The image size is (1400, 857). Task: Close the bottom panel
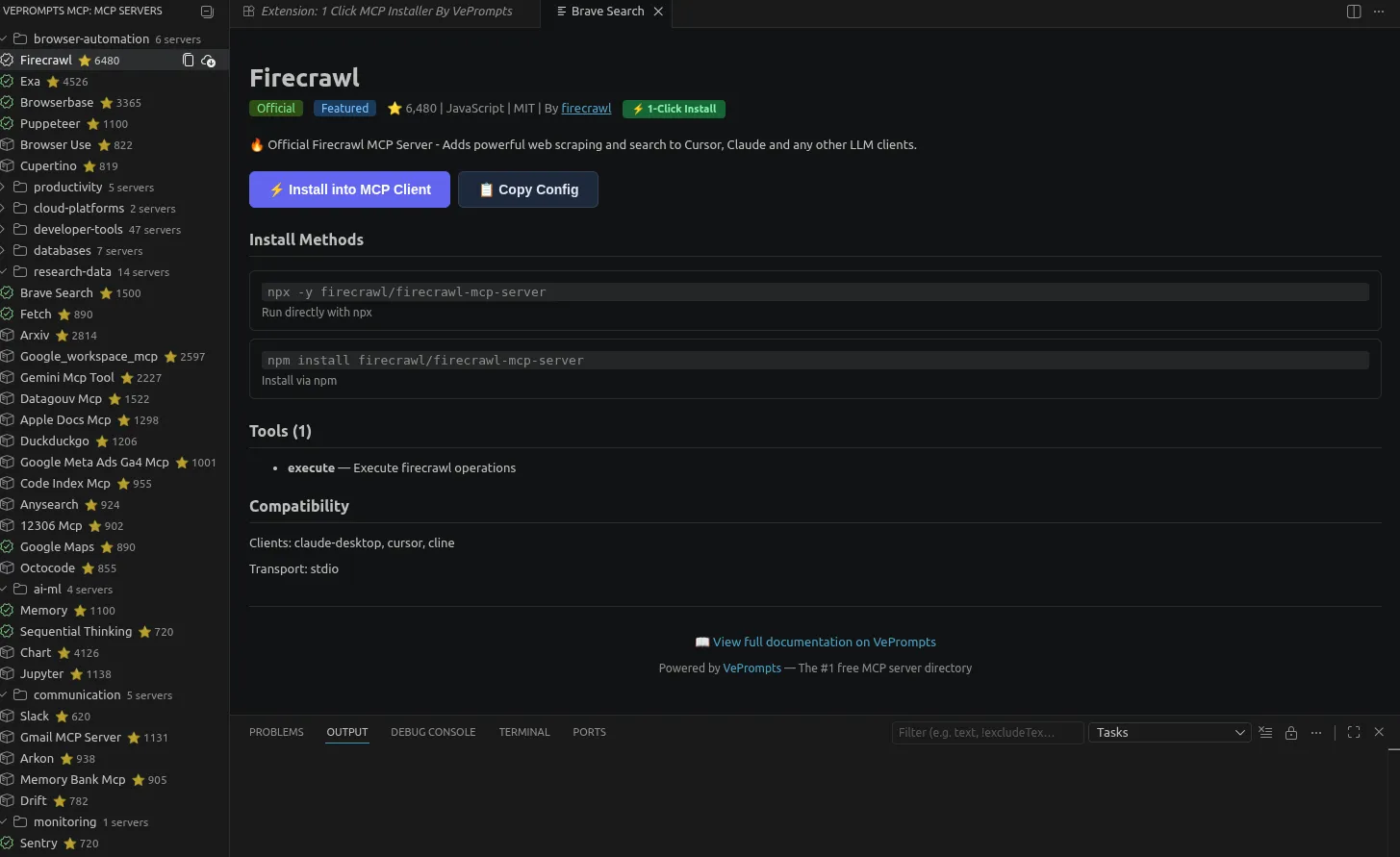click(1379, 733)
